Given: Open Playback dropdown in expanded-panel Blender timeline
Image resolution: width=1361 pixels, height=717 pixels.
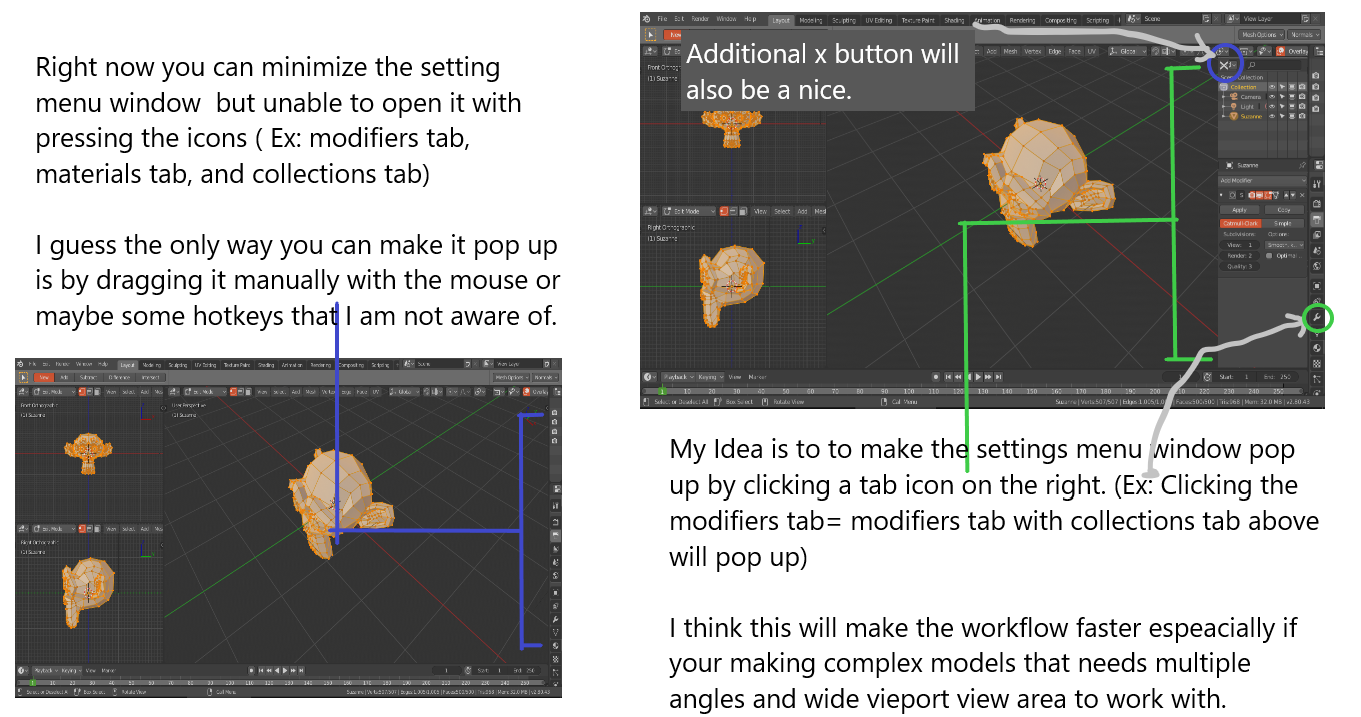Looking at the screenshot, I should tap(676, 377).
